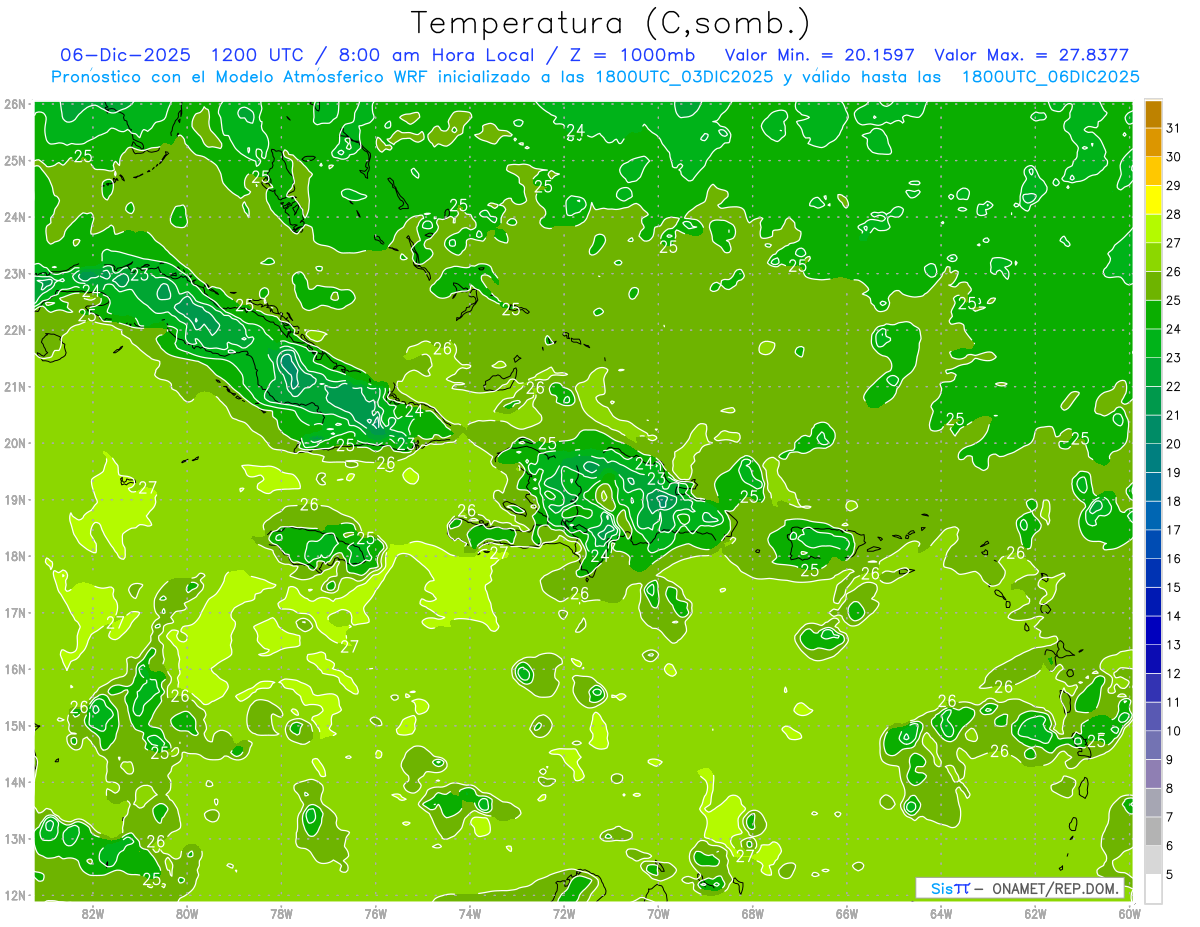Click the '14N' latitude axis label

(15, 782)
